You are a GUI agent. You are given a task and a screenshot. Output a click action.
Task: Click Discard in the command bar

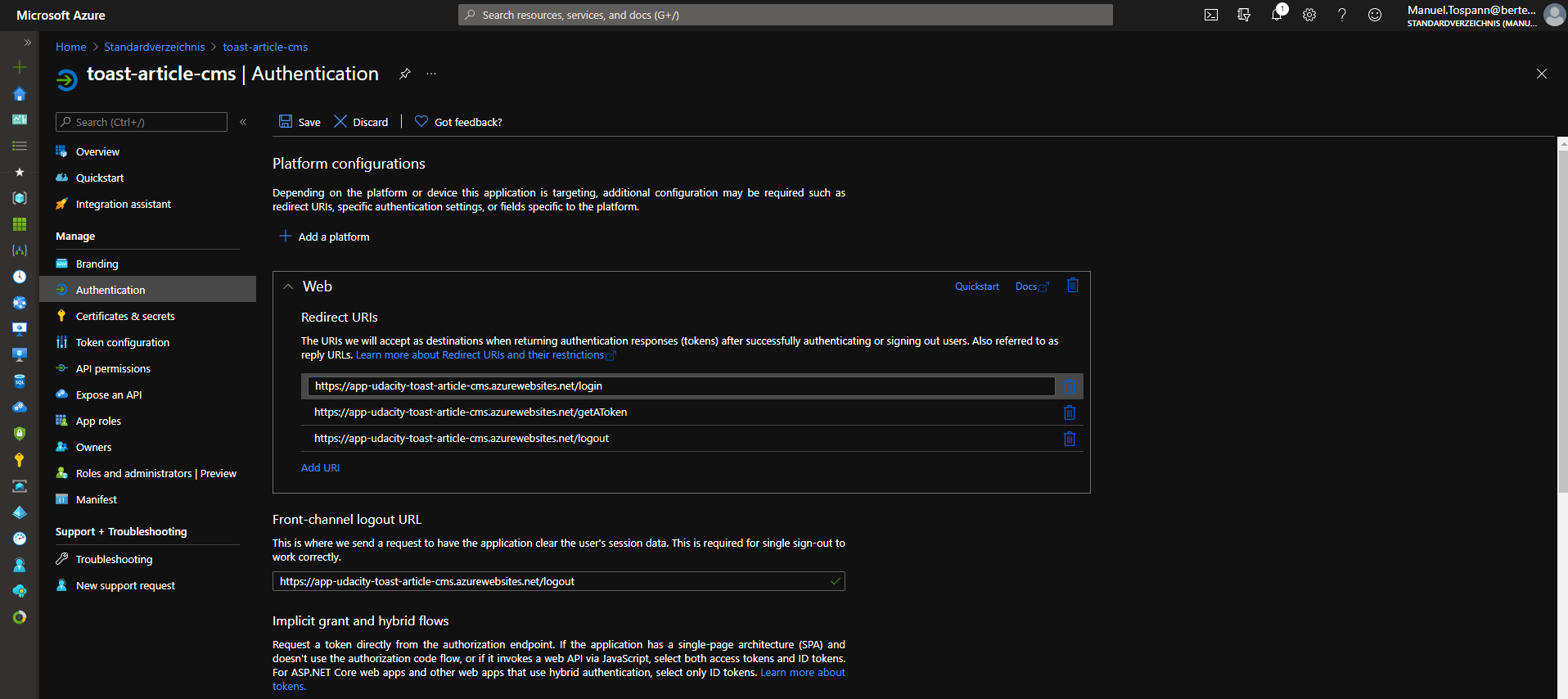pos(361,122)
